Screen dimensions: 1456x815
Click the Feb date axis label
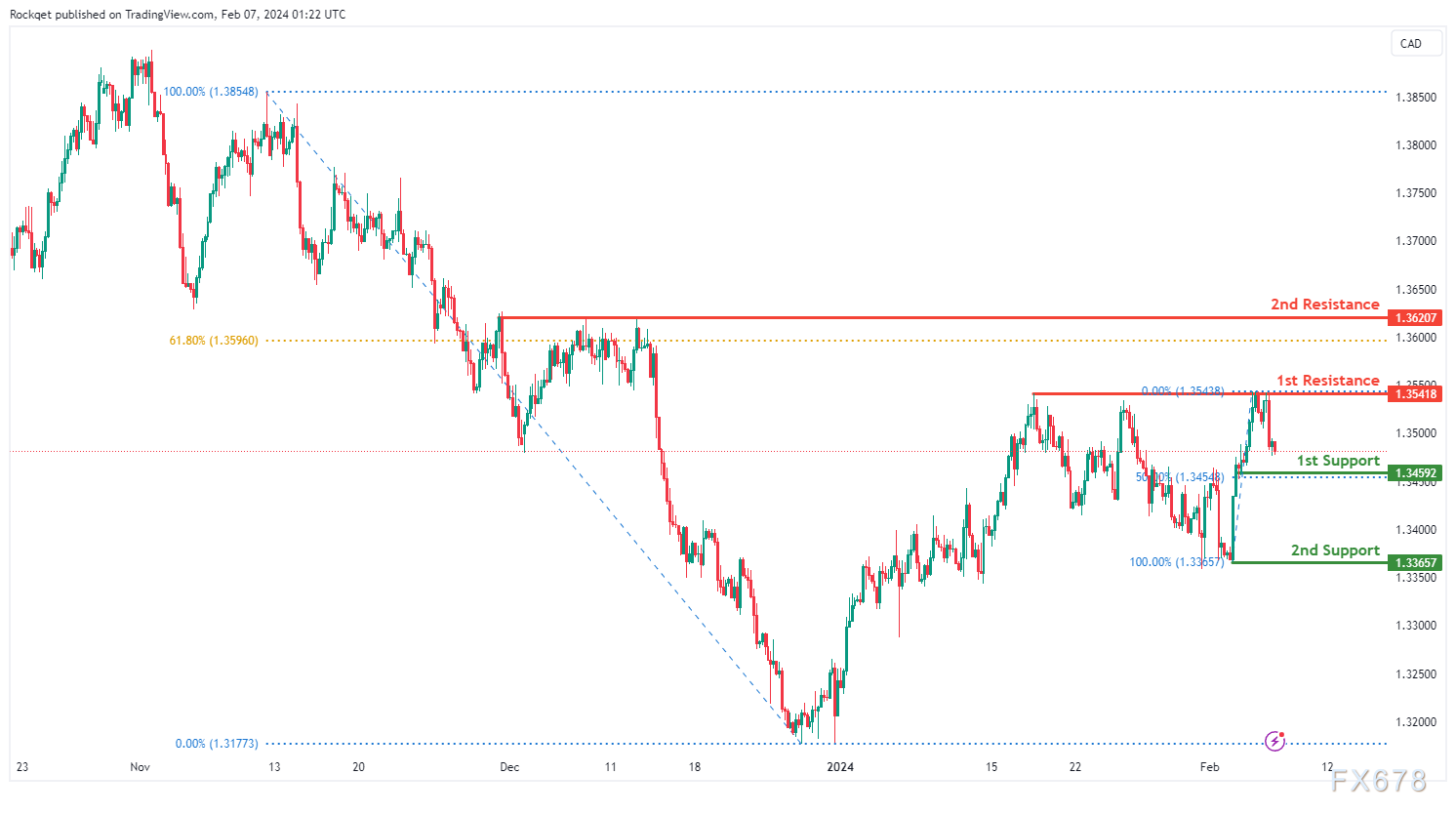[1209, 767]
